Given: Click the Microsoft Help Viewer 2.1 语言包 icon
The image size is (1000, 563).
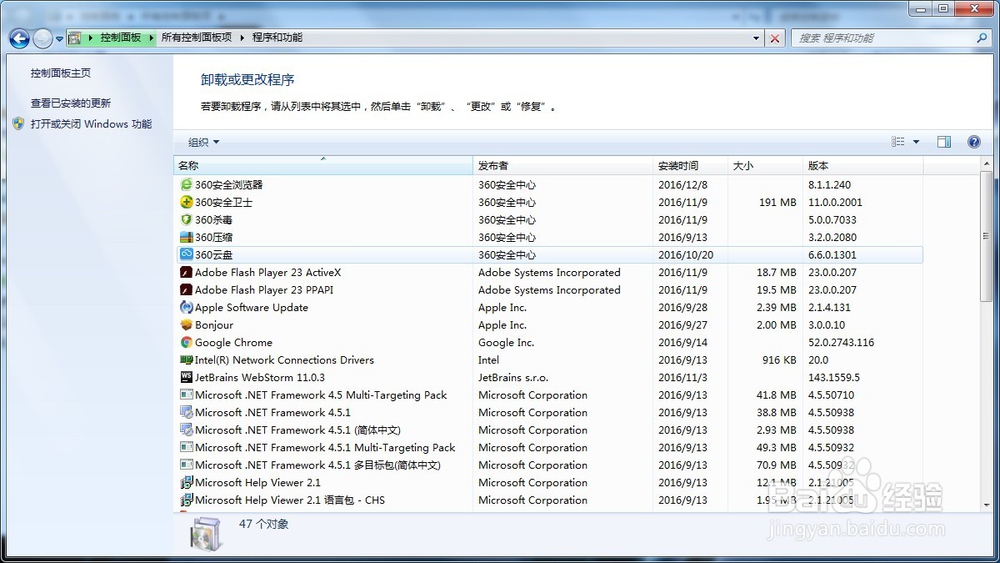Looking at the screenshot, I should (x=186, y=500).
